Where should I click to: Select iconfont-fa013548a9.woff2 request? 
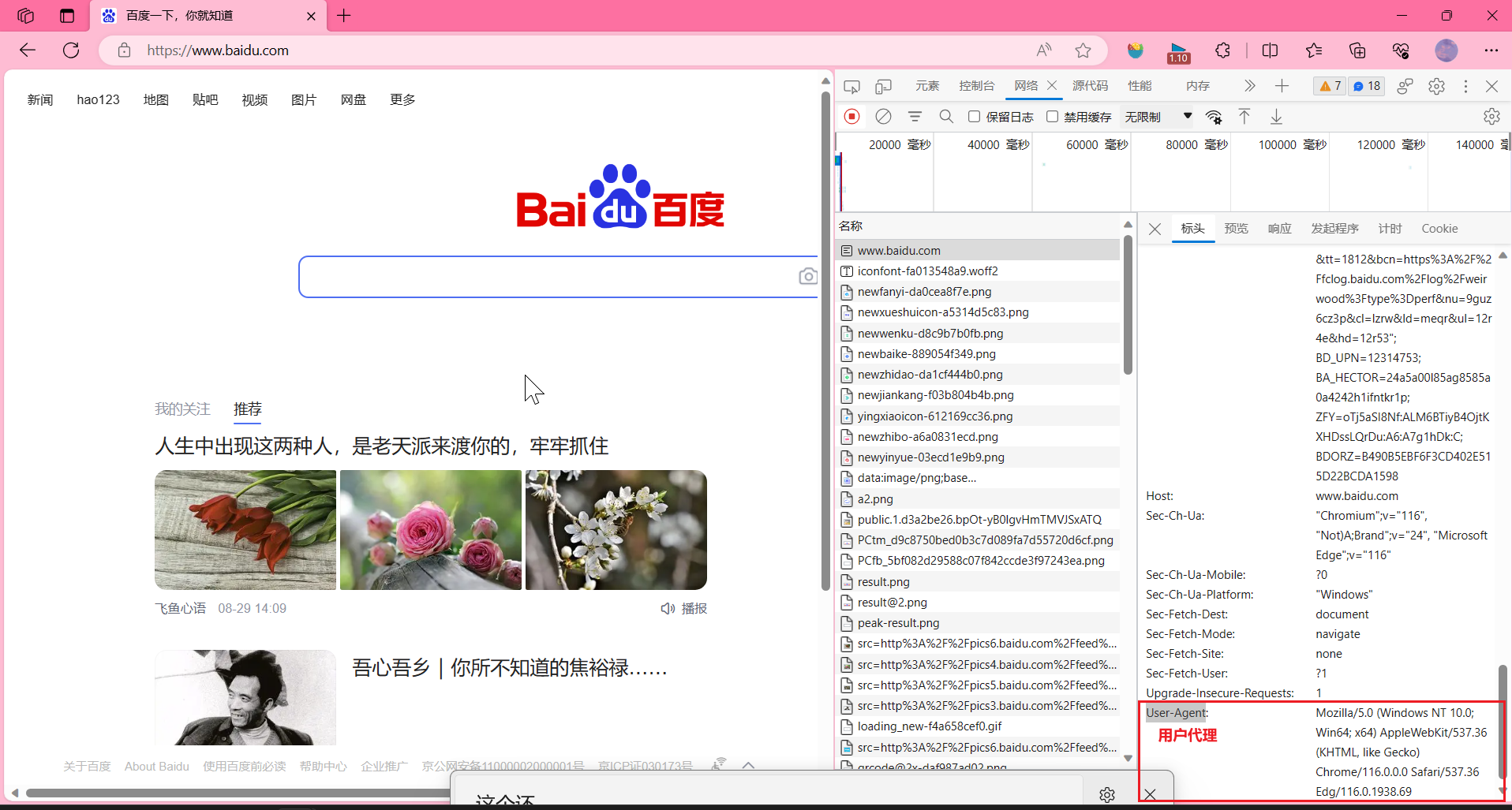pos(978,271)
